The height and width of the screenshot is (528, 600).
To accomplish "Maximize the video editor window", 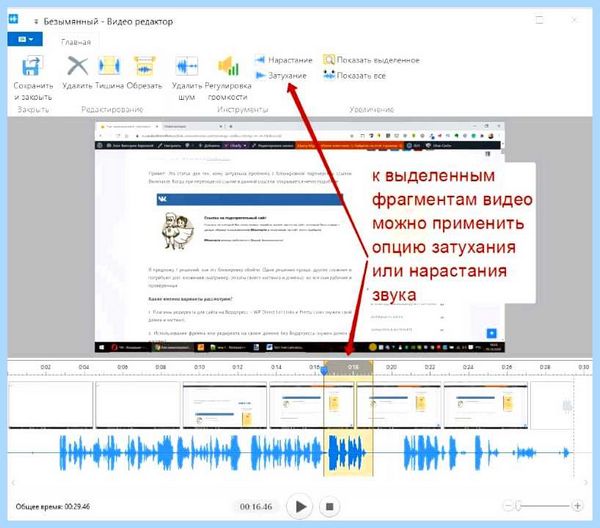I will point(539,20).
